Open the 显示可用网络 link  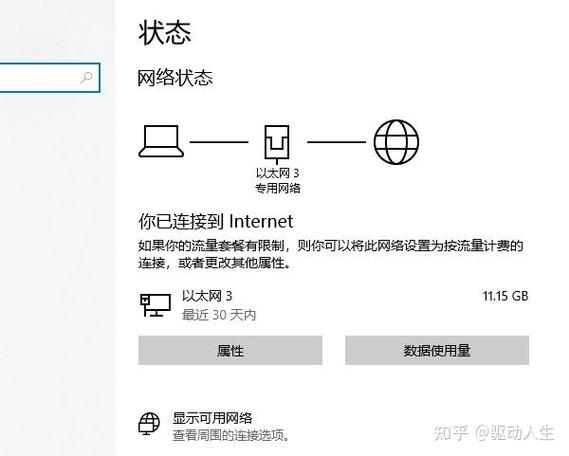(212, 418)
